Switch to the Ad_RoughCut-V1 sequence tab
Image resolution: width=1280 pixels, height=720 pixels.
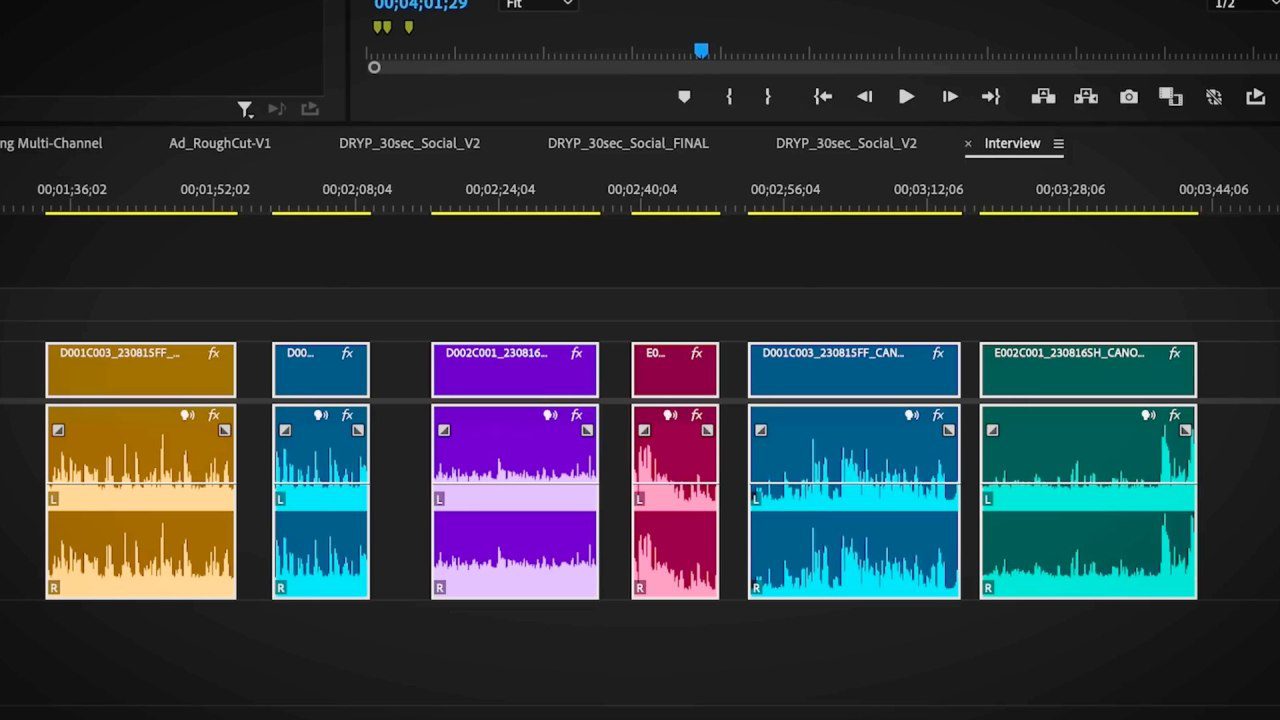220,143
